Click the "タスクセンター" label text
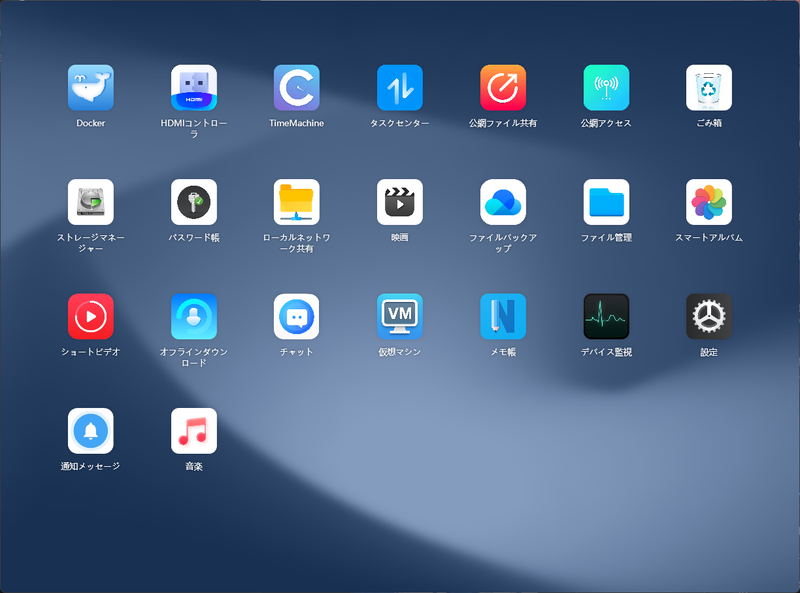 pos(399,123)
